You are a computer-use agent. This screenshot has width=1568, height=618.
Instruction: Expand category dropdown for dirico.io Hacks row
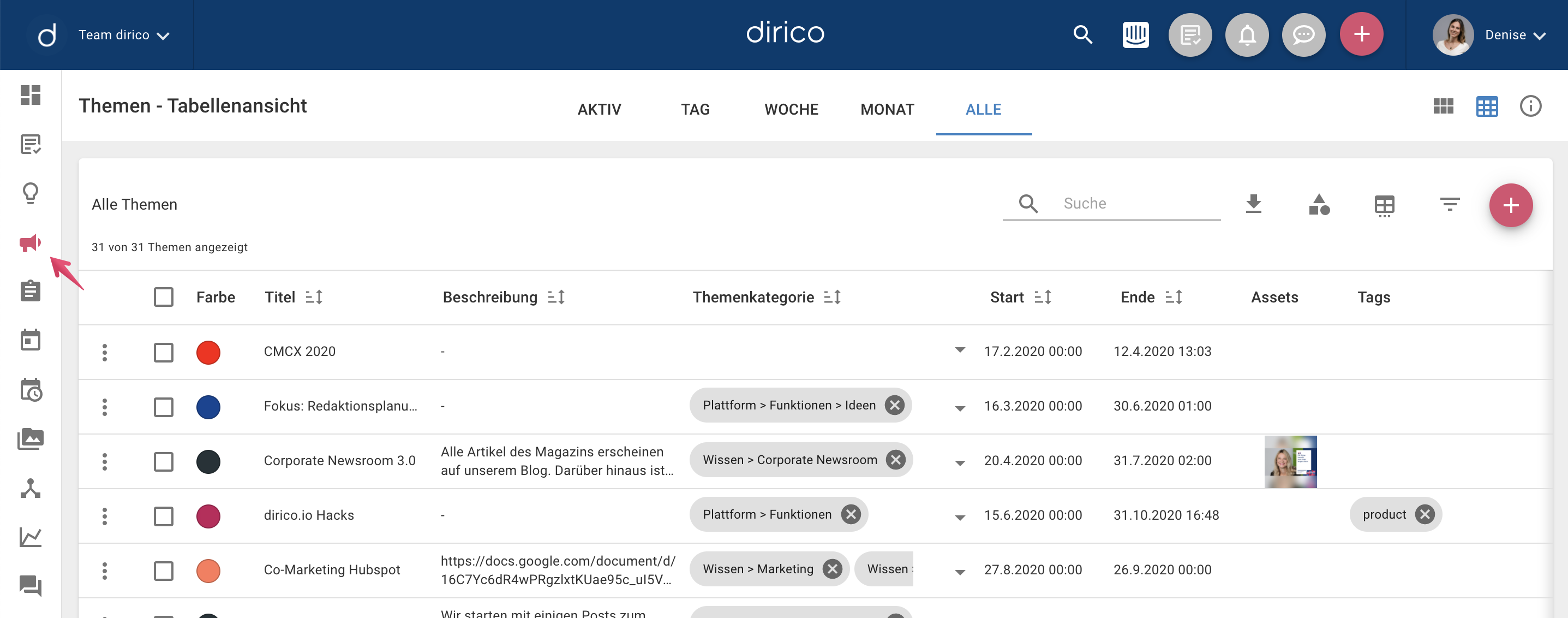pyautogui.click(x=960, y=518)
